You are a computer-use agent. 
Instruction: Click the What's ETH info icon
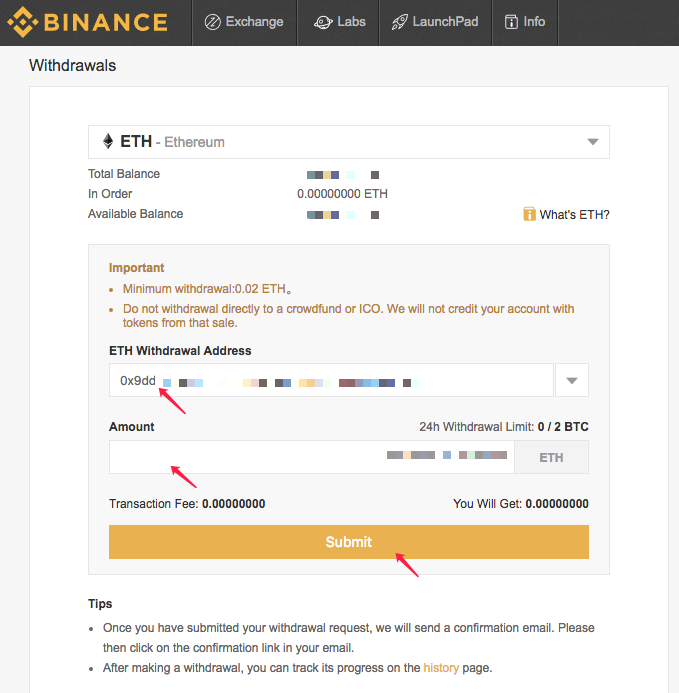(529, 214)
